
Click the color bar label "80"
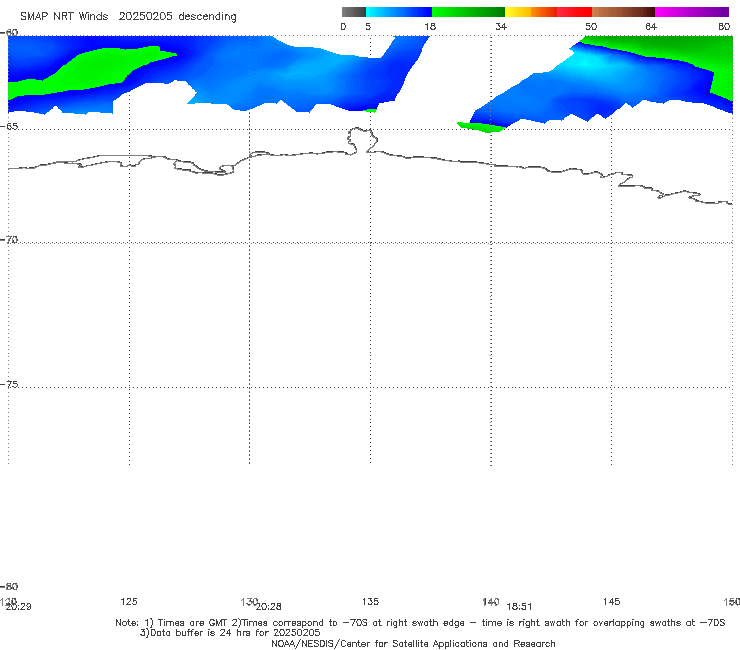tap(724, 26)
